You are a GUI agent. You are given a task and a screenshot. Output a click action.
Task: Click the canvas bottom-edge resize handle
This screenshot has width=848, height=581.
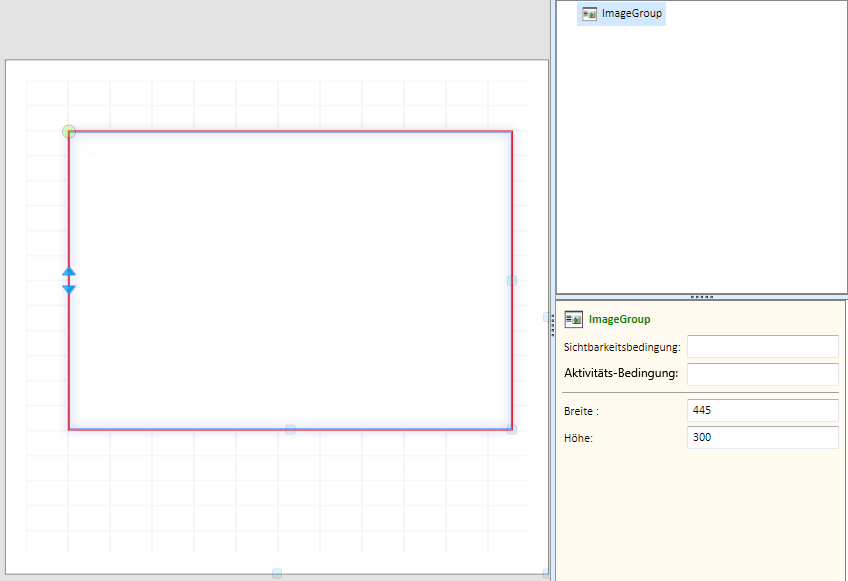pos(277,573)
